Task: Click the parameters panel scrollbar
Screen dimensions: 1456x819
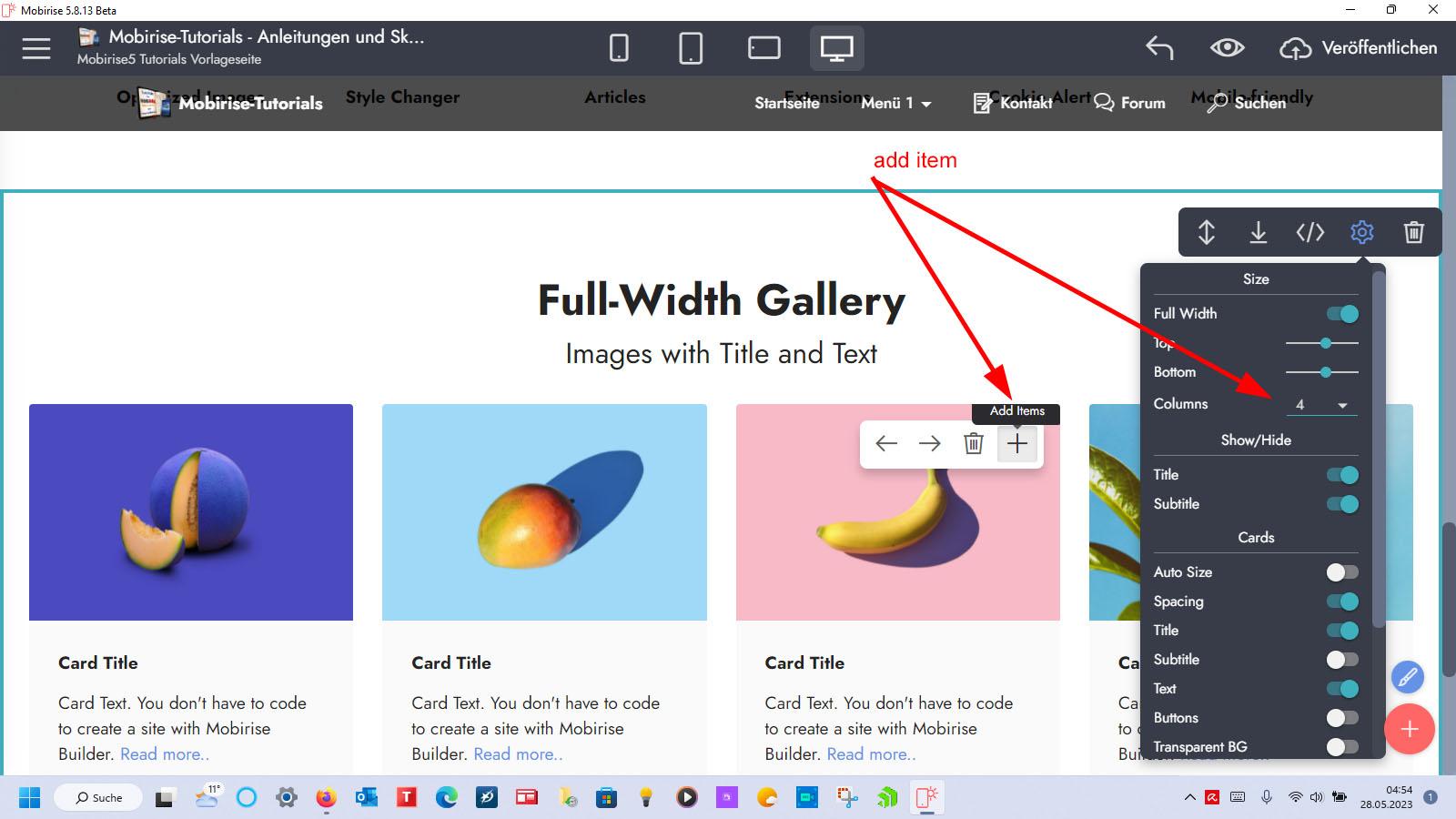Action: coord(1379,450)
